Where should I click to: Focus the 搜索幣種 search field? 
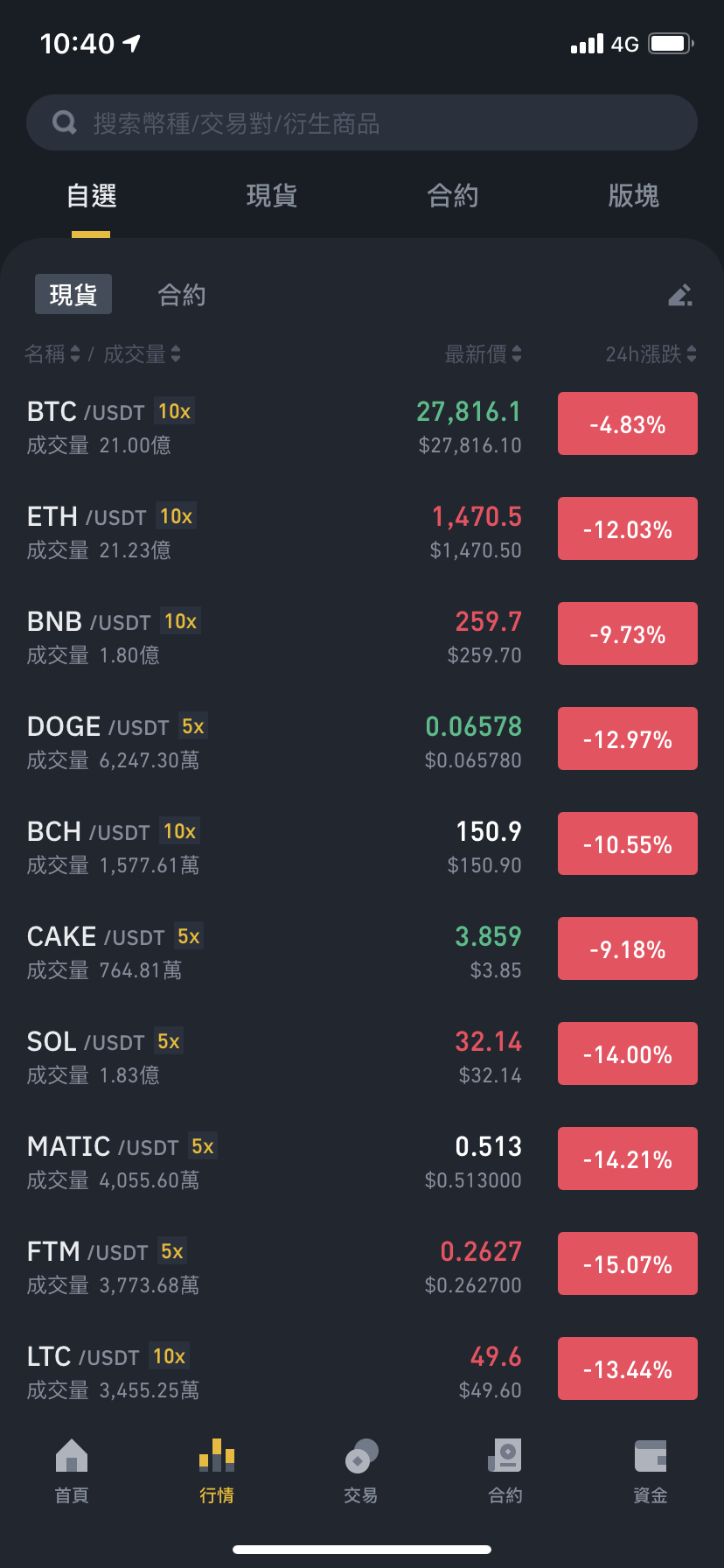tap(362, 122)
